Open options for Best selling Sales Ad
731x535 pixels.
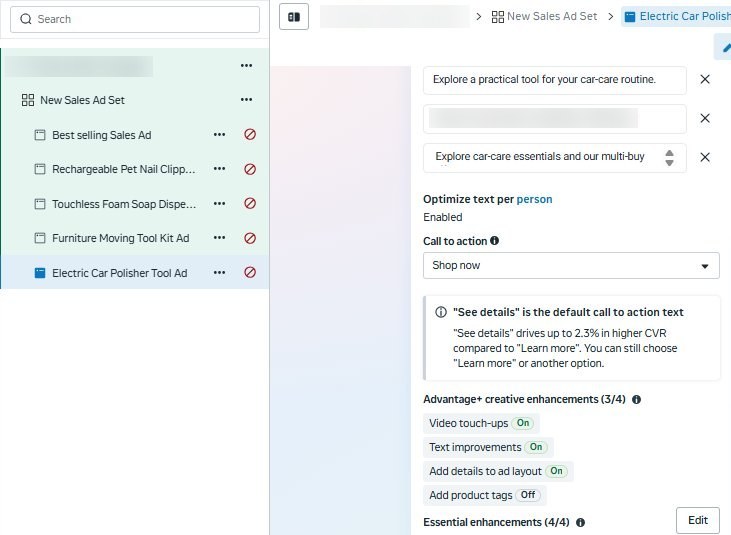(219, 135)
